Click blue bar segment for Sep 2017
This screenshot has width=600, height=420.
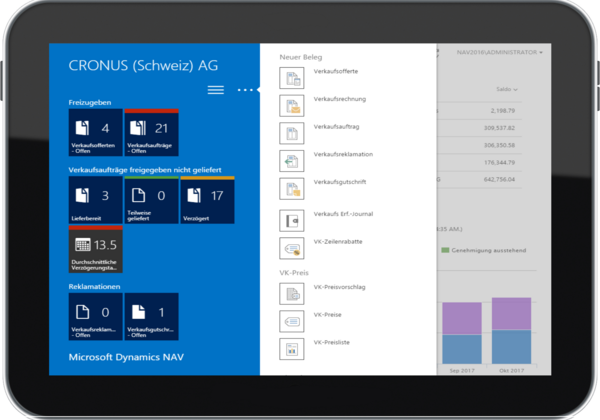coord(462,349)
